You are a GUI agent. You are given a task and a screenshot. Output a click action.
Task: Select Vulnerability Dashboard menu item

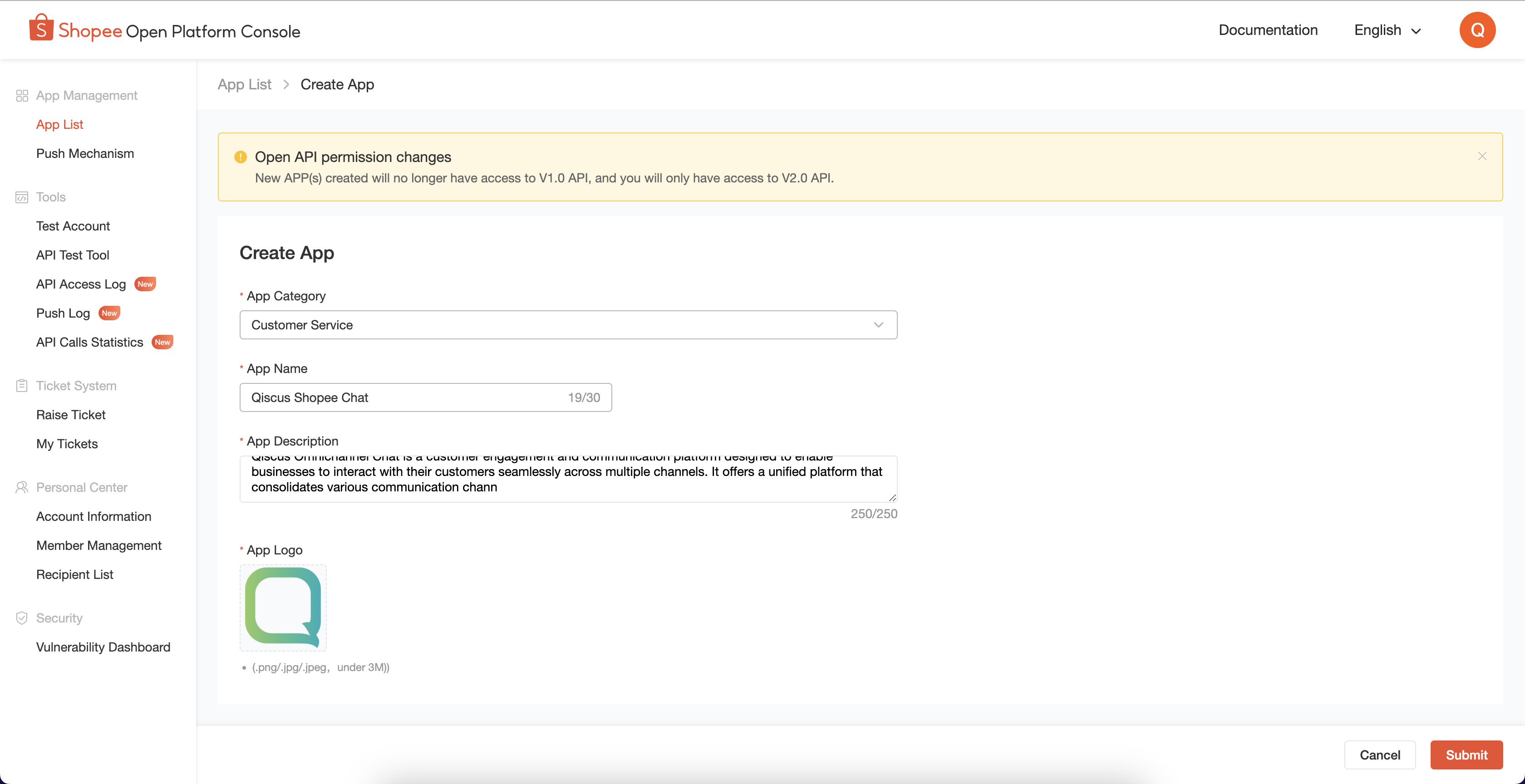click(103, 647)
